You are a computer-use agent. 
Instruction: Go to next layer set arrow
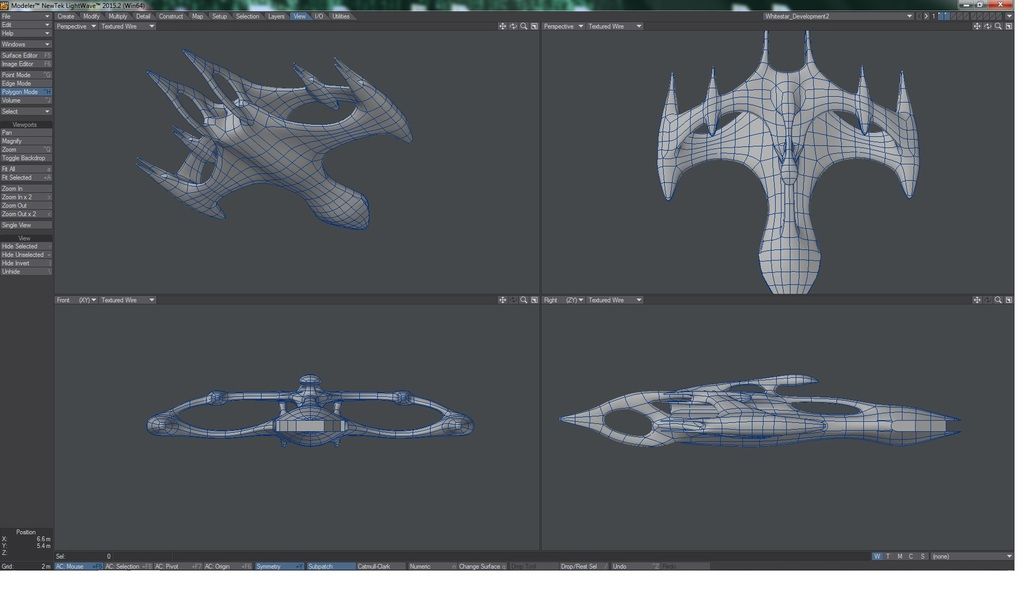point(925,16)
